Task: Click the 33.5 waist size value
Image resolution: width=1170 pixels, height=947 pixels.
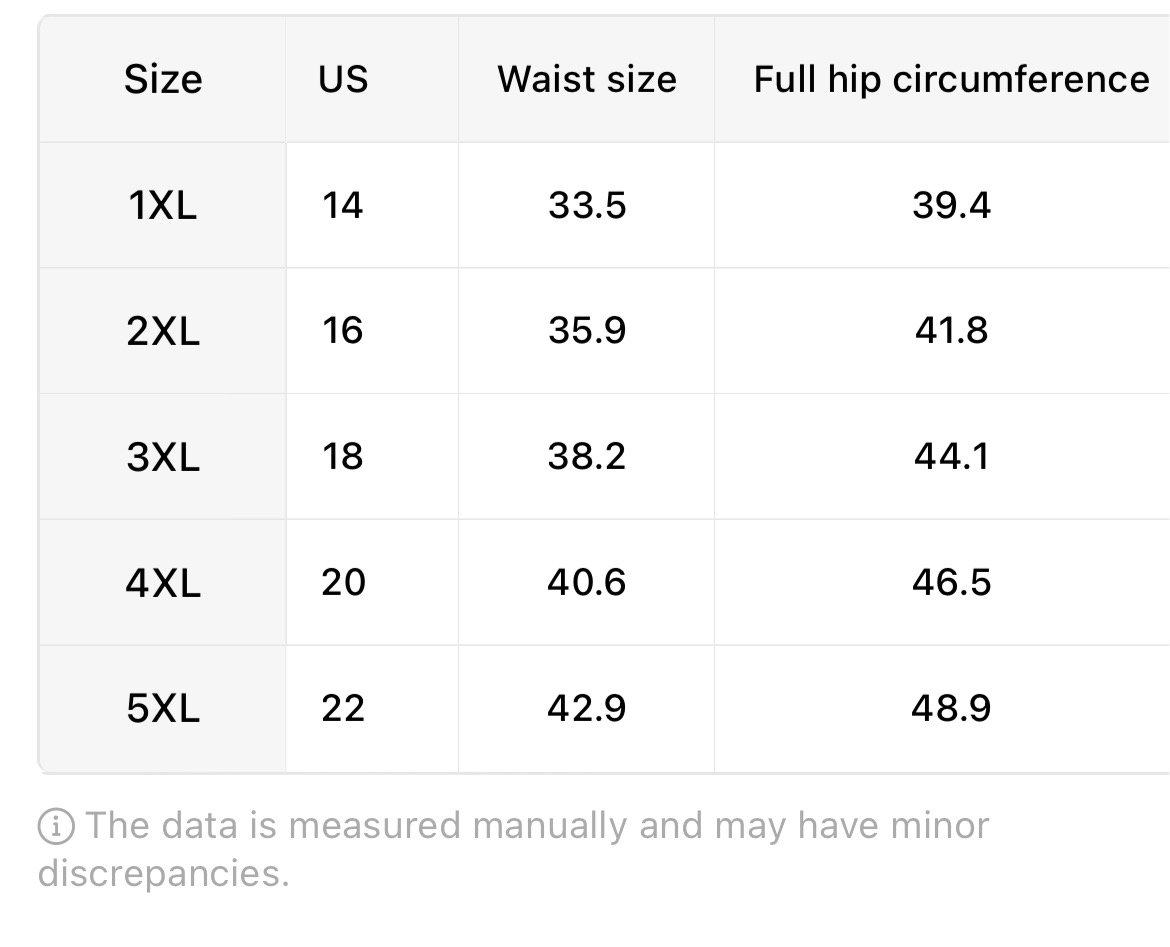Action: tap(587, 205)
